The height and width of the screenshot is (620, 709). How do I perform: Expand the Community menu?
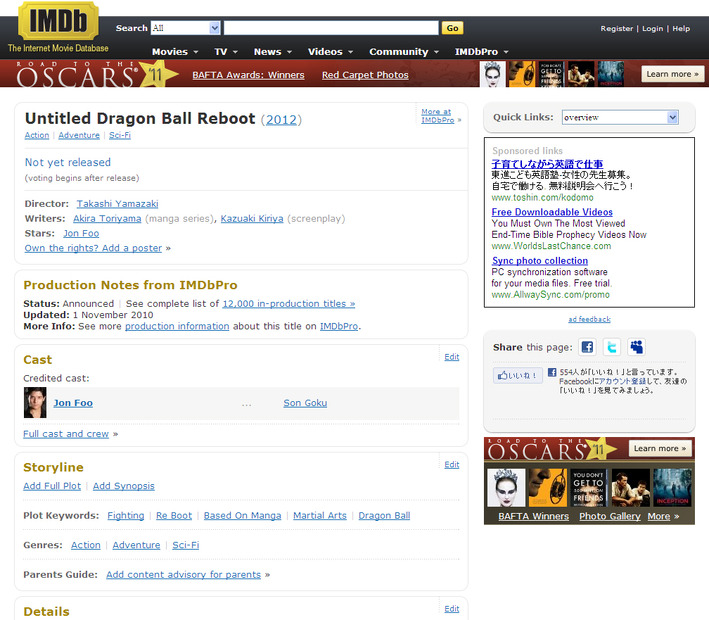[404, 52]
